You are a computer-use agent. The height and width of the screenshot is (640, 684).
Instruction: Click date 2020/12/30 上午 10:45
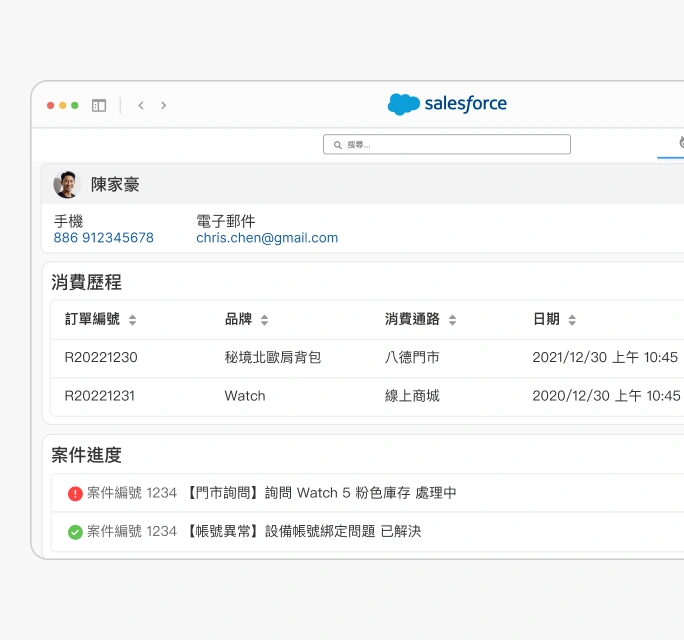point(606,396)
